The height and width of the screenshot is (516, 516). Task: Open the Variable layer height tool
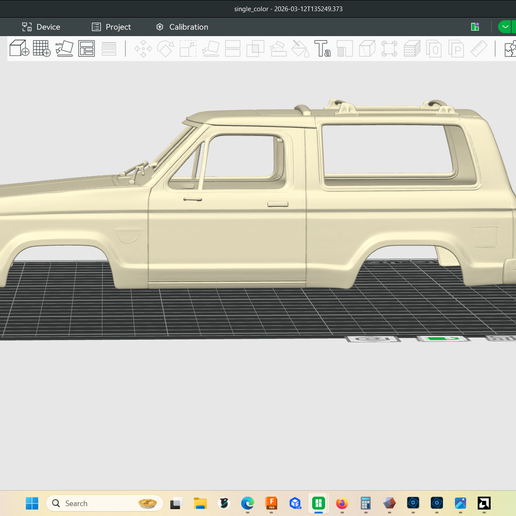click(x=109, y=49)
